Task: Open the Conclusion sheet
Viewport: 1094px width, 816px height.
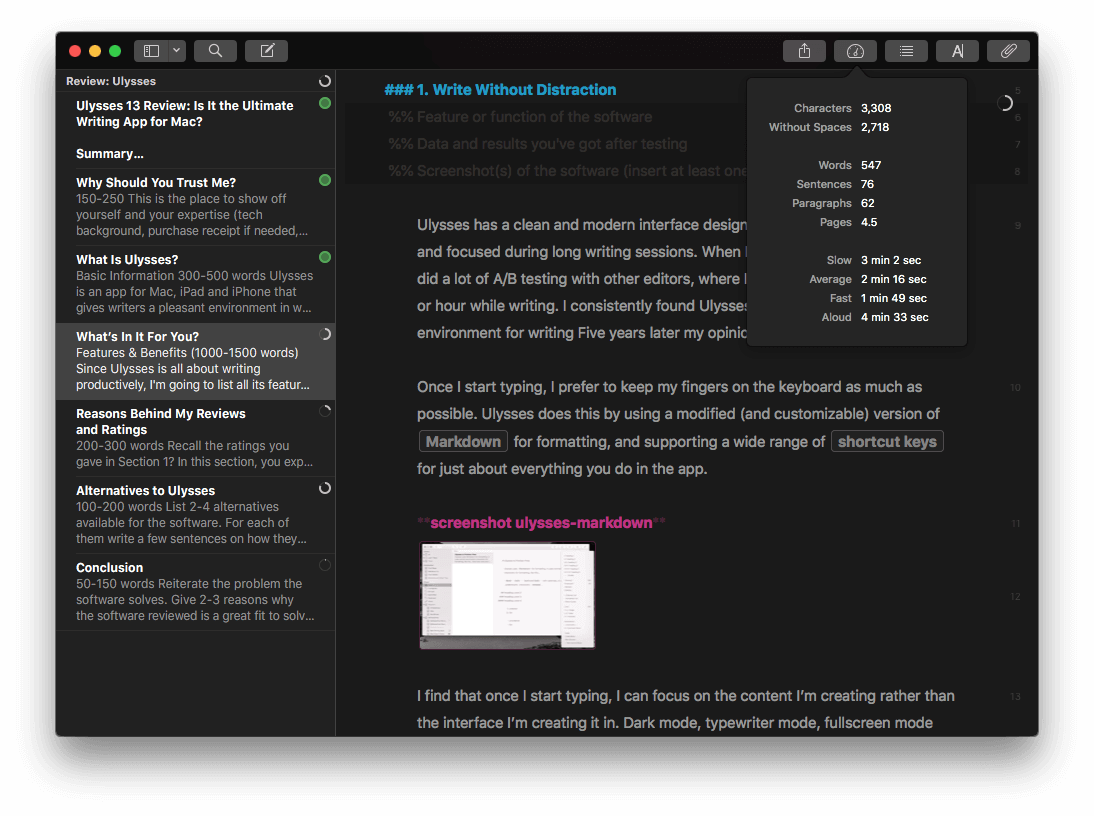Action: click(195, 592)
